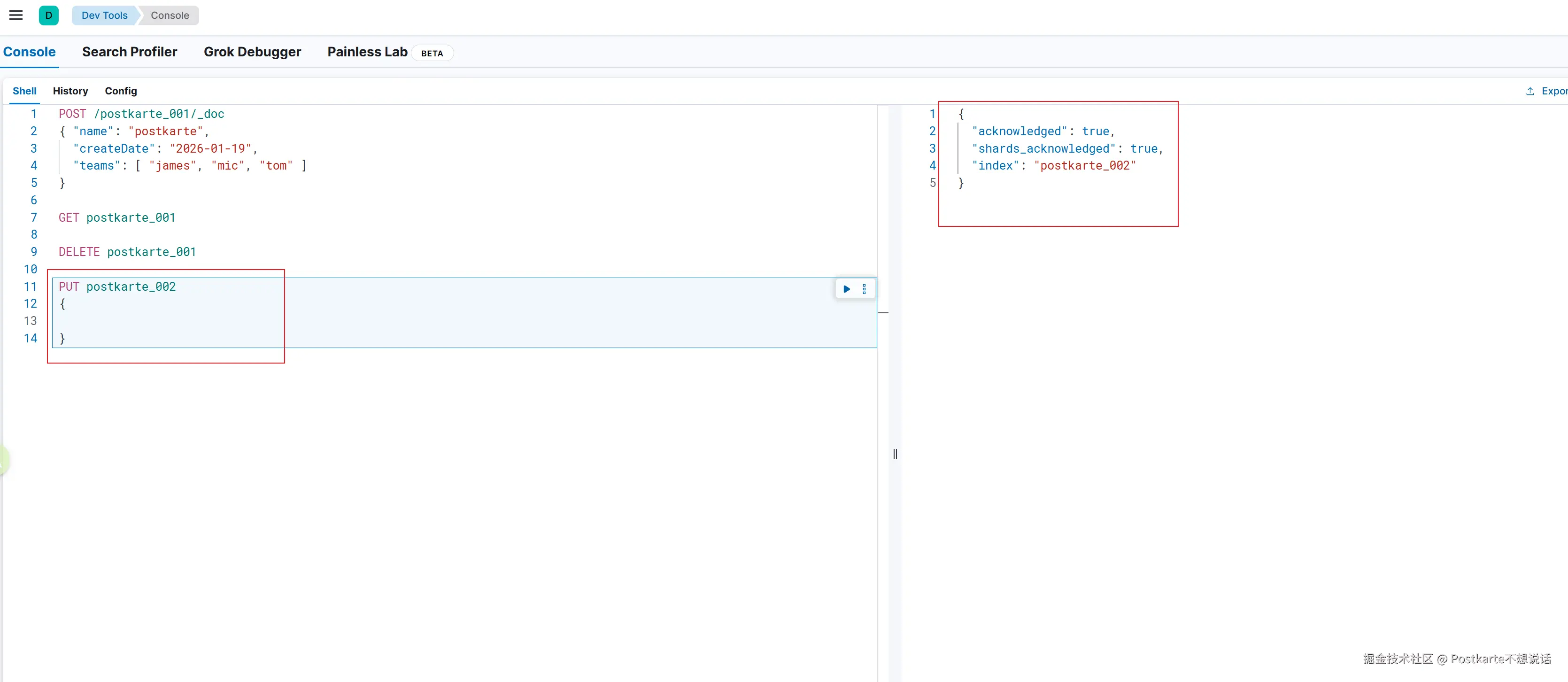Screen dimensions: 1568x682
Task: Switch to Search Profiler tab
Action: click(x=129, y=52)
